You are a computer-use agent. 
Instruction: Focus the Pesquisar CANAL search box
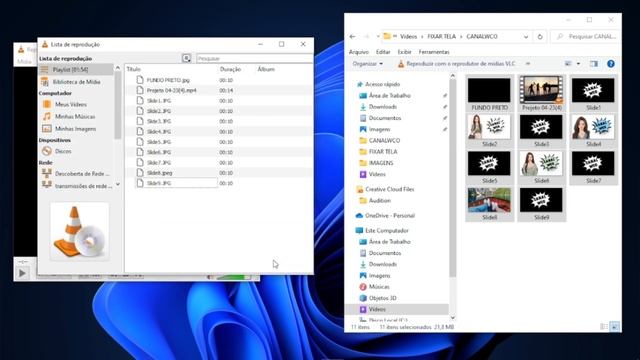point(586,37)
